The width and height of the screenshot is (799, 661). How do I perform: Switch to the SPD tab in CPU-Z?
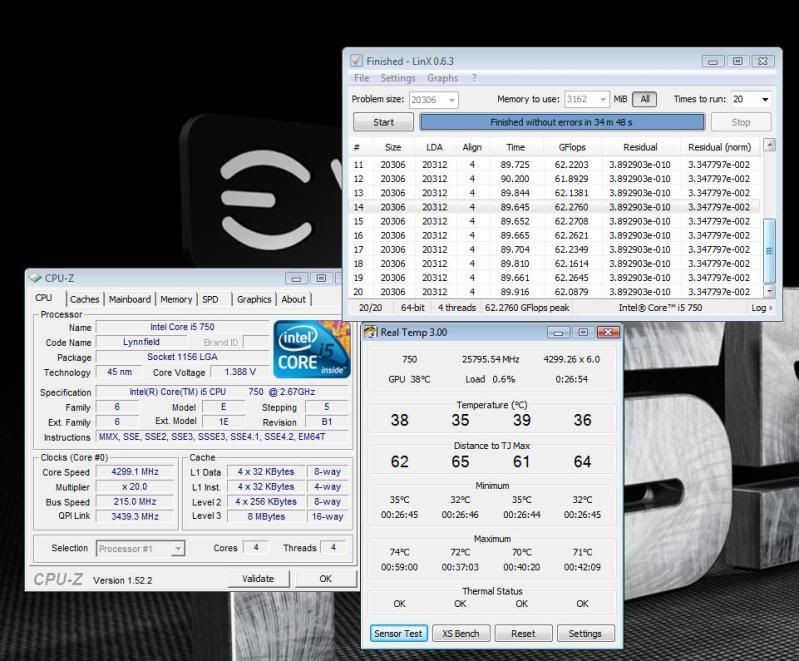(210, 299)
